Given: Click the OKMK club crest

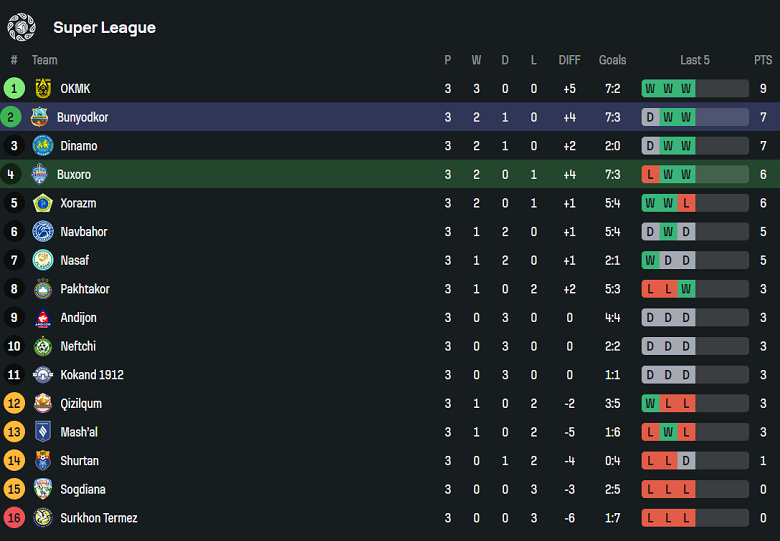Looking at the screenshot, I should click(43, 88).
